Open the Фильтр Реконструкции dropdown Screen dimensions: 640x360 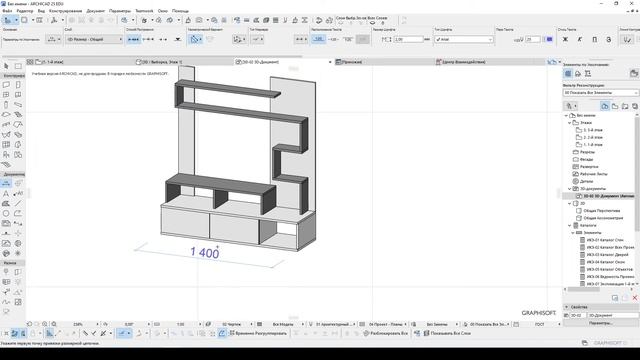point(600,93)
